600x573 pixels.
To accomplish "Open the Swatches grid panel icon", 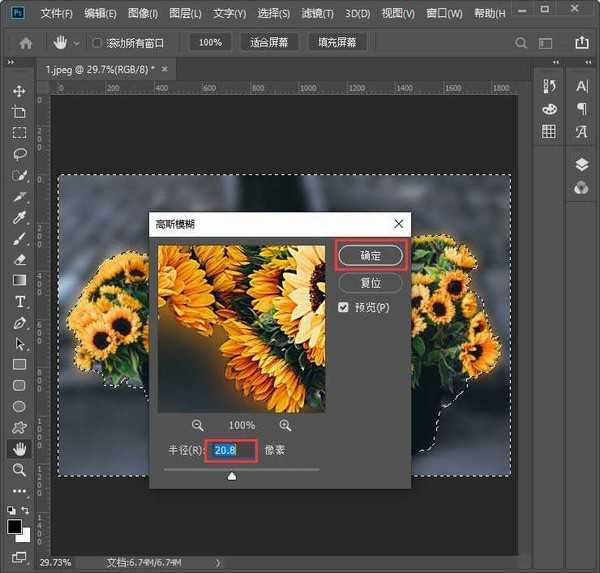I will [x=549, y=132].
